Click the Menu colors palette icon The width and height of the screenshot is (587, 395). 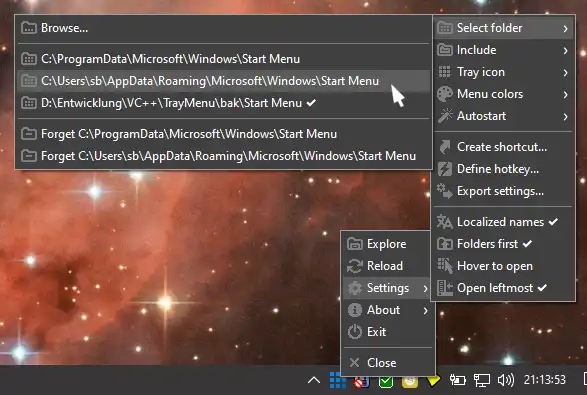pos(445,94)
